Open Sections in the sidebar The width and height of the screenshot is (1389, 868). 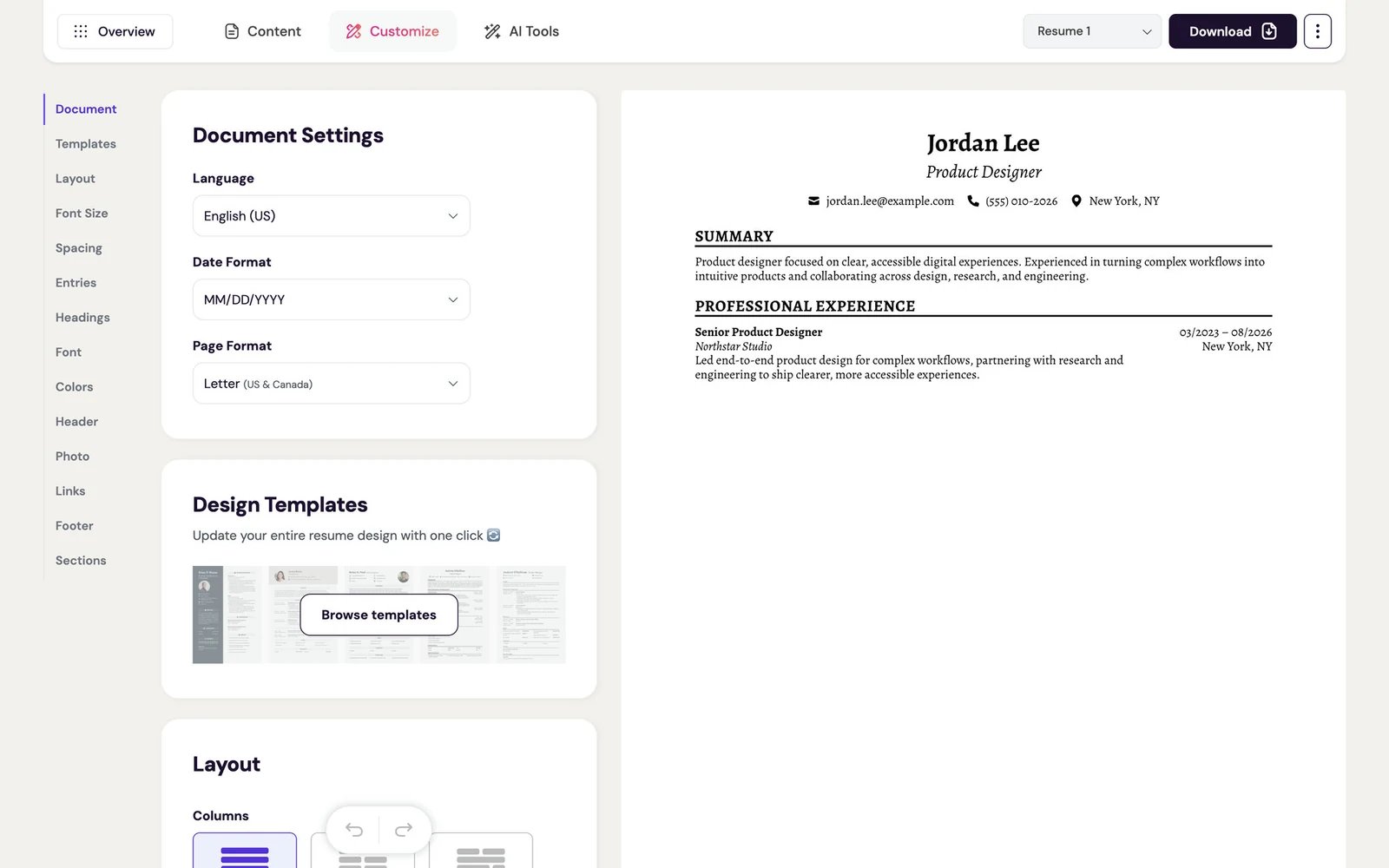click(x=81, y=561)
